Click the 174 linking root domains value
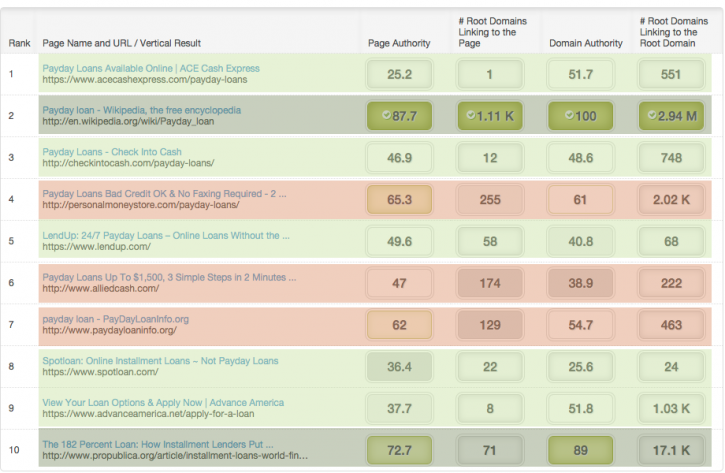Image resolution: width=725 pixels, height=473 pixels. [490, 283]
